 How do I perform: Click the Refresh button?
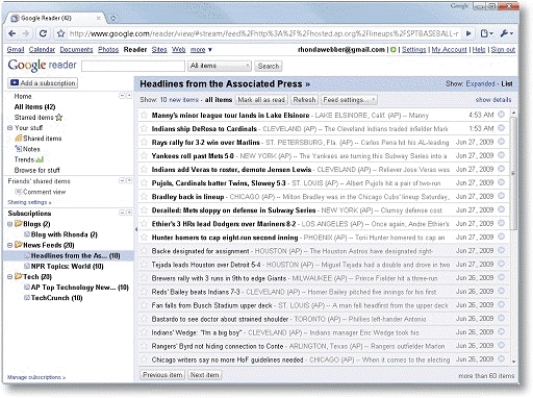point(304,100)
